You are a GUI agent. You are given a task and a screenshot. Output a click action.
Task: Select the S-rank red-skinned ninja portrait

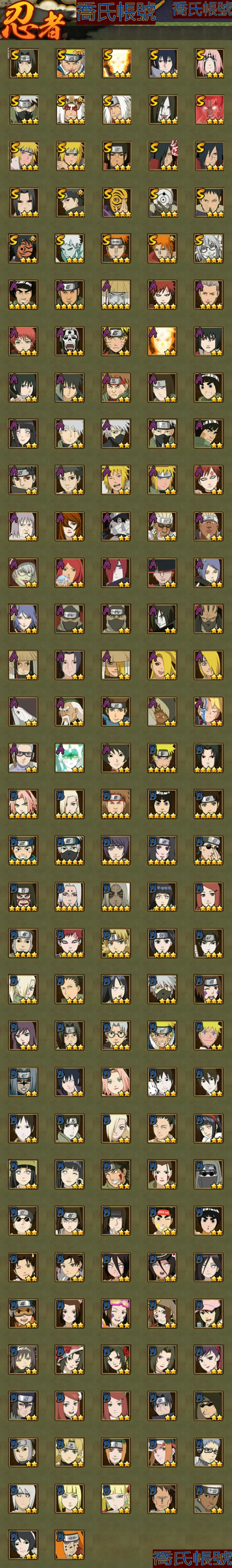pyautogui.click(x=209, y=110)
